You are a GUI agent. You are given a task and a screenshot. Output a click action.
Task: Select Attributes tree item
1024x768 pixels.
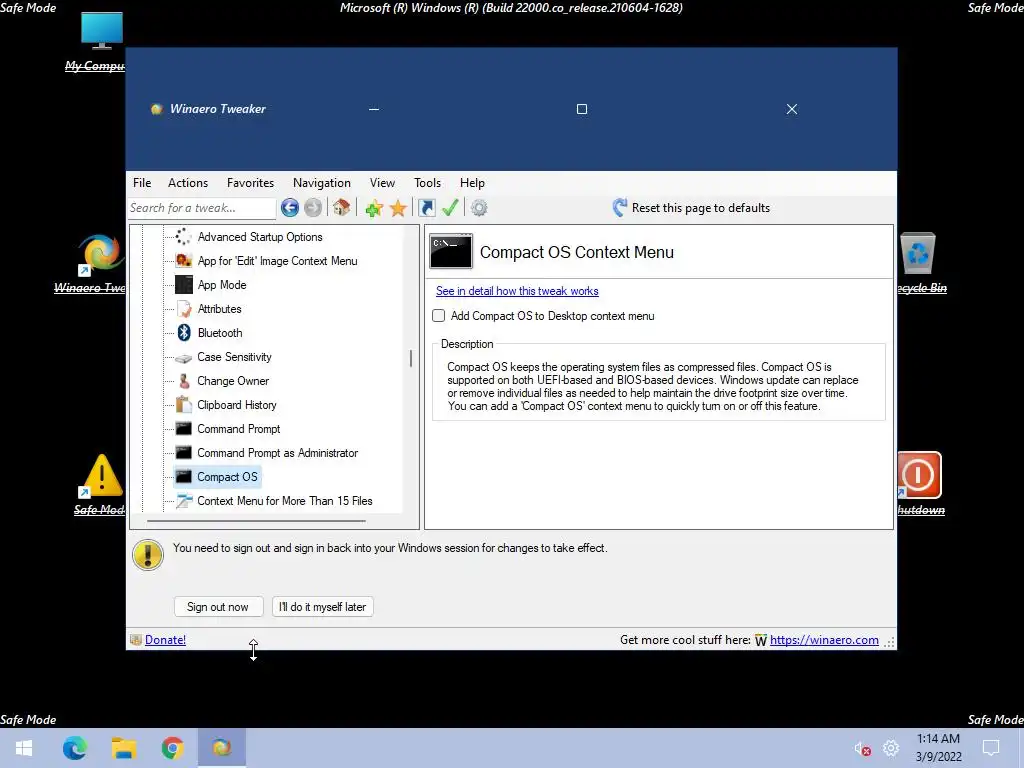219,309
